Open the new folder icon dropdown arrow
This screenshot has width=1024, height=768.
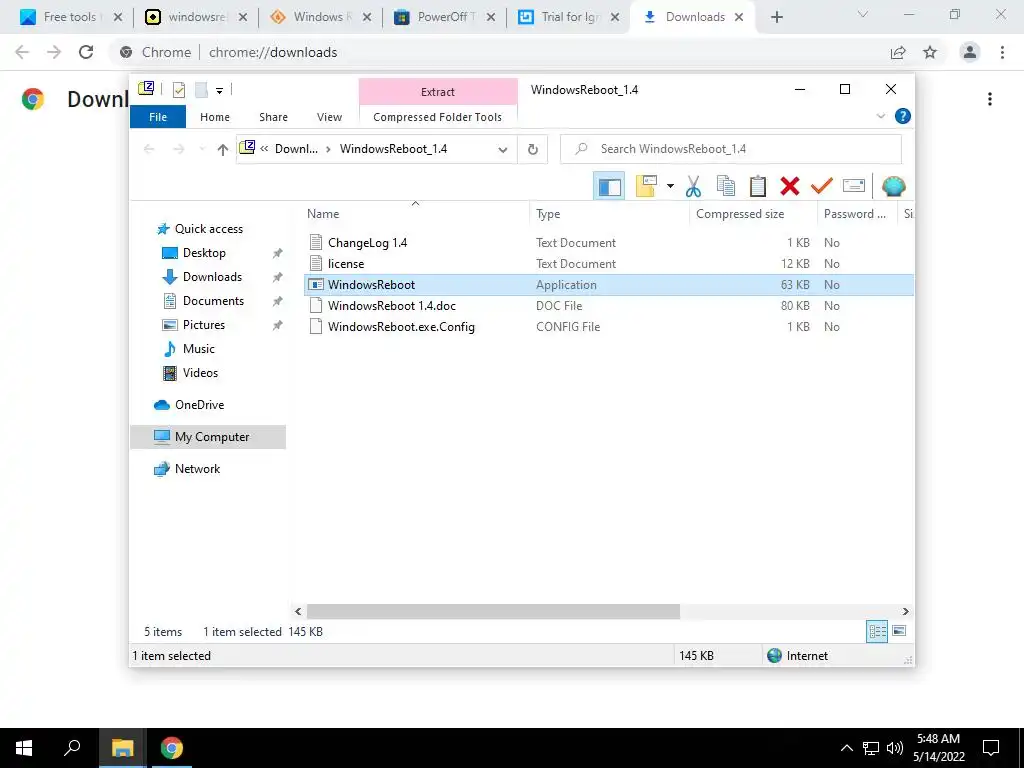670,187
